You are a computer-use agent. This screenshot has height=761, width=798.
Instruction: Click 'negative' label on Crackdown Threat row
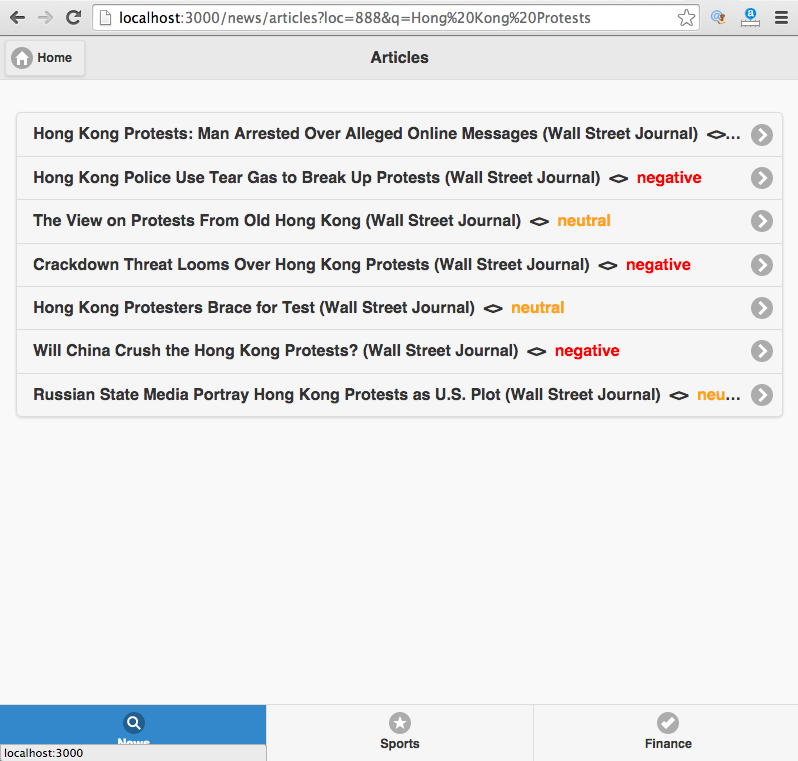coord(658,265)
